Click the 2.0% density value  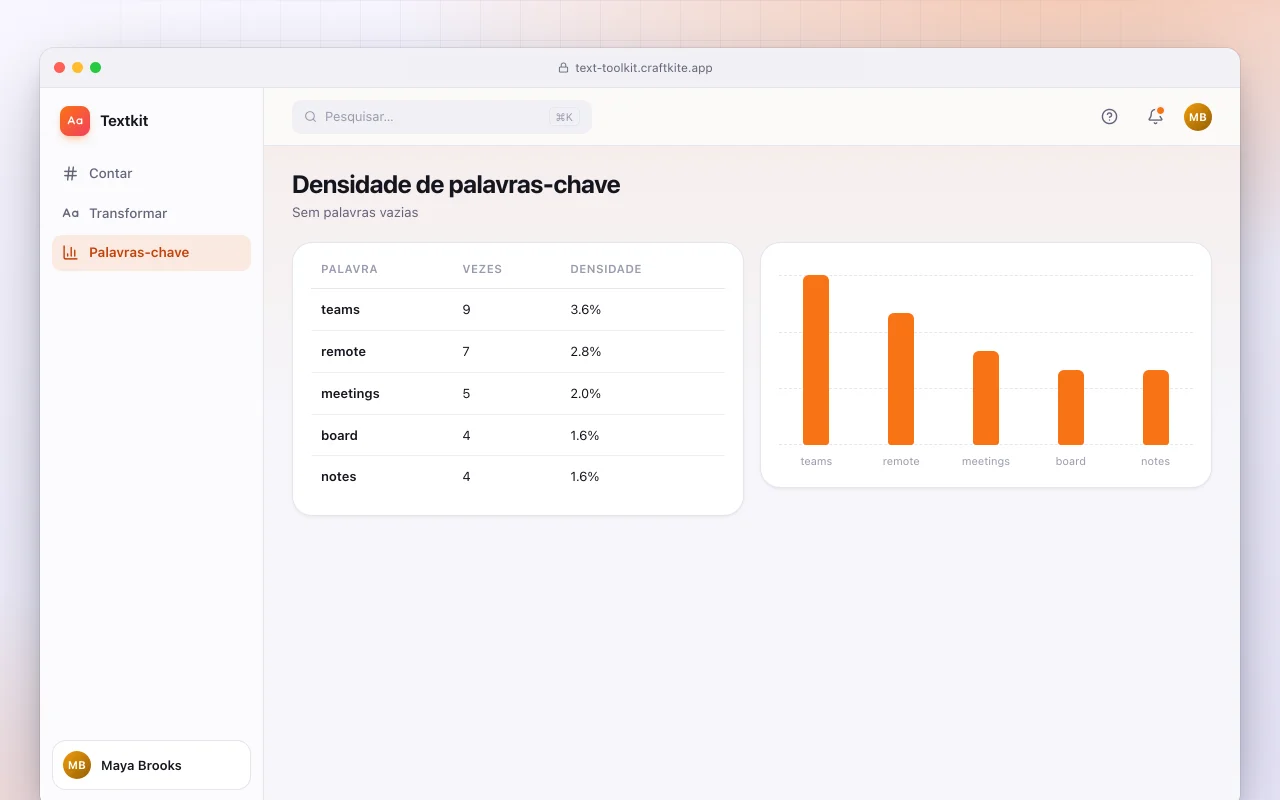click(x=585, y=394)
